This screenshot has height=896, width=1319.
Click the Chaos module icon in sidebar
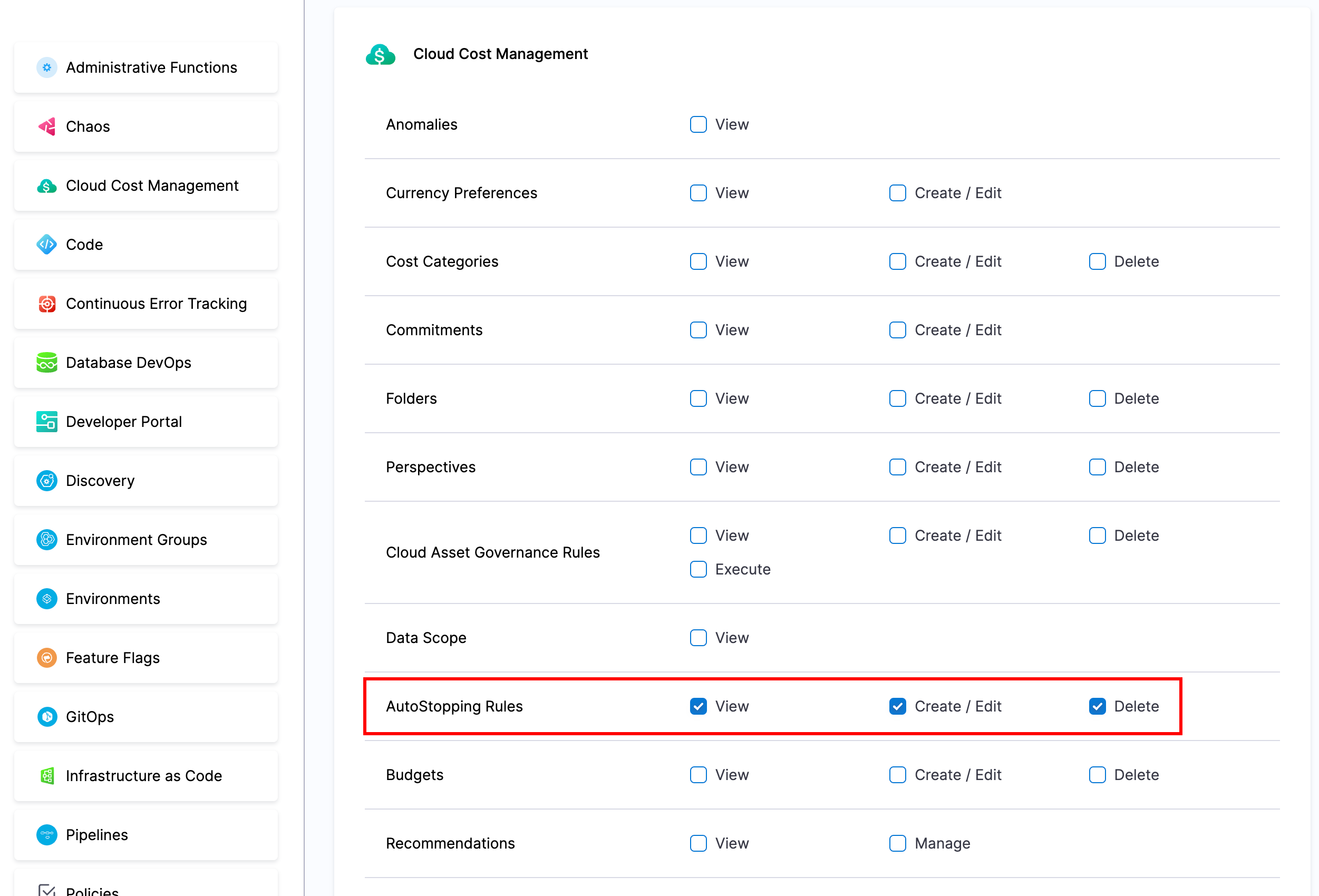point(46,126)
